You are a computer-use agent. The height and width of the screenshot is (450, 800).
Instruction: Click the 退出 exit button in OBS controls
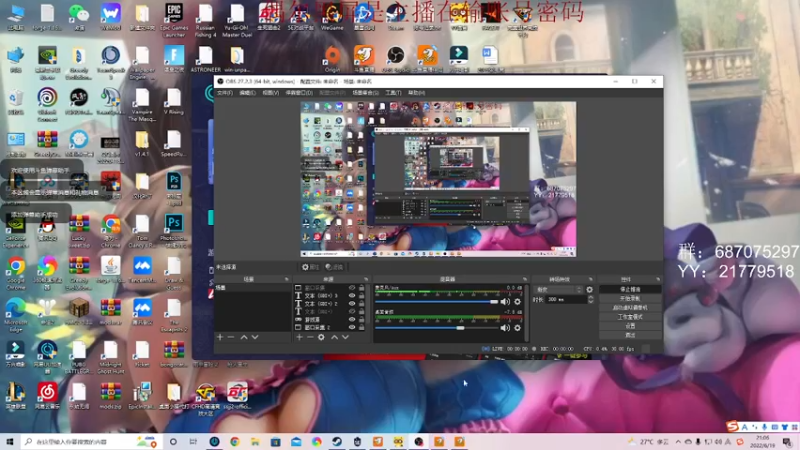coord(630,335)
